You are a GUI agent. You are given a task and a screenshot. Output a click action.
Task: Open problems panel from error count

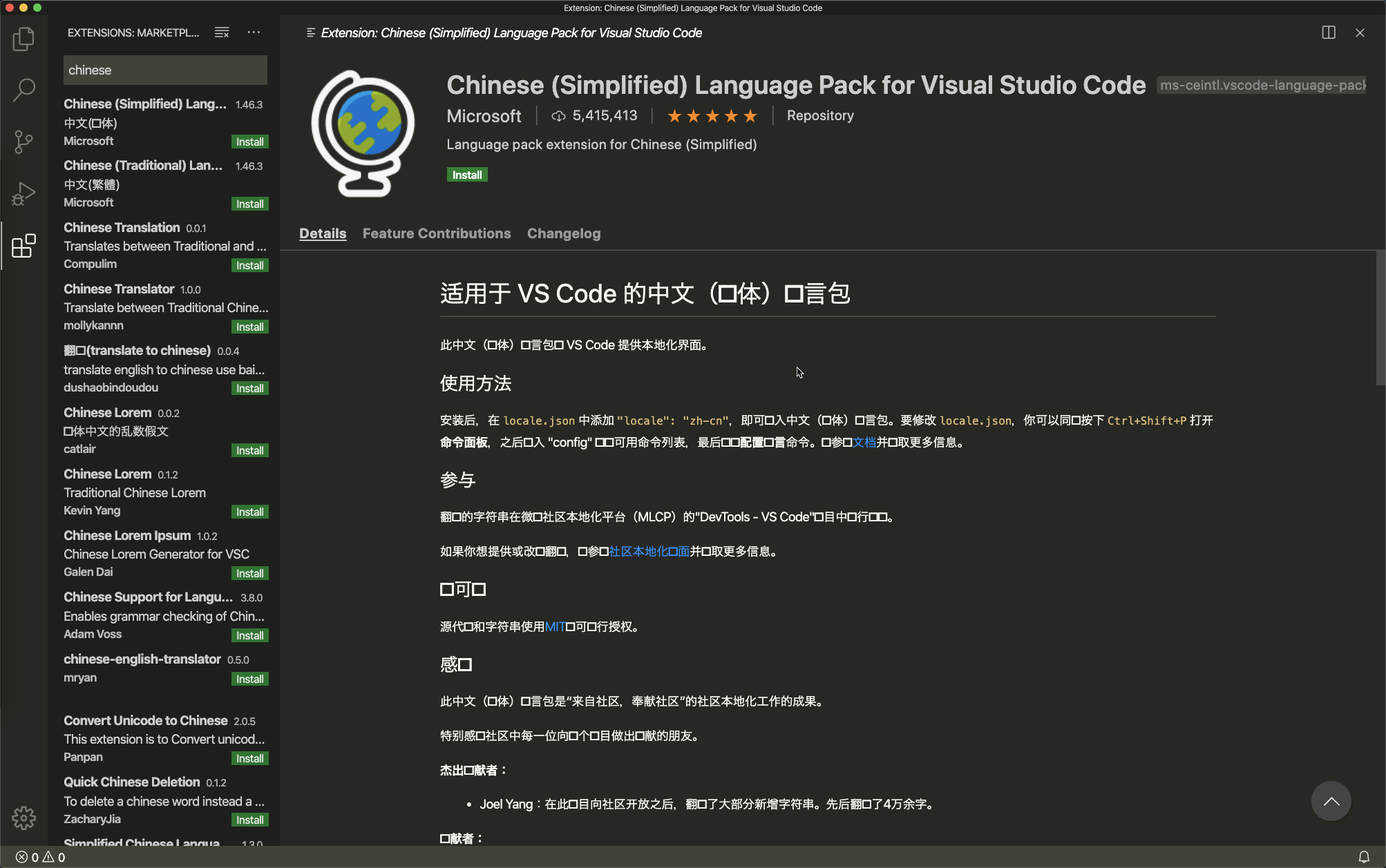point(40,857)
